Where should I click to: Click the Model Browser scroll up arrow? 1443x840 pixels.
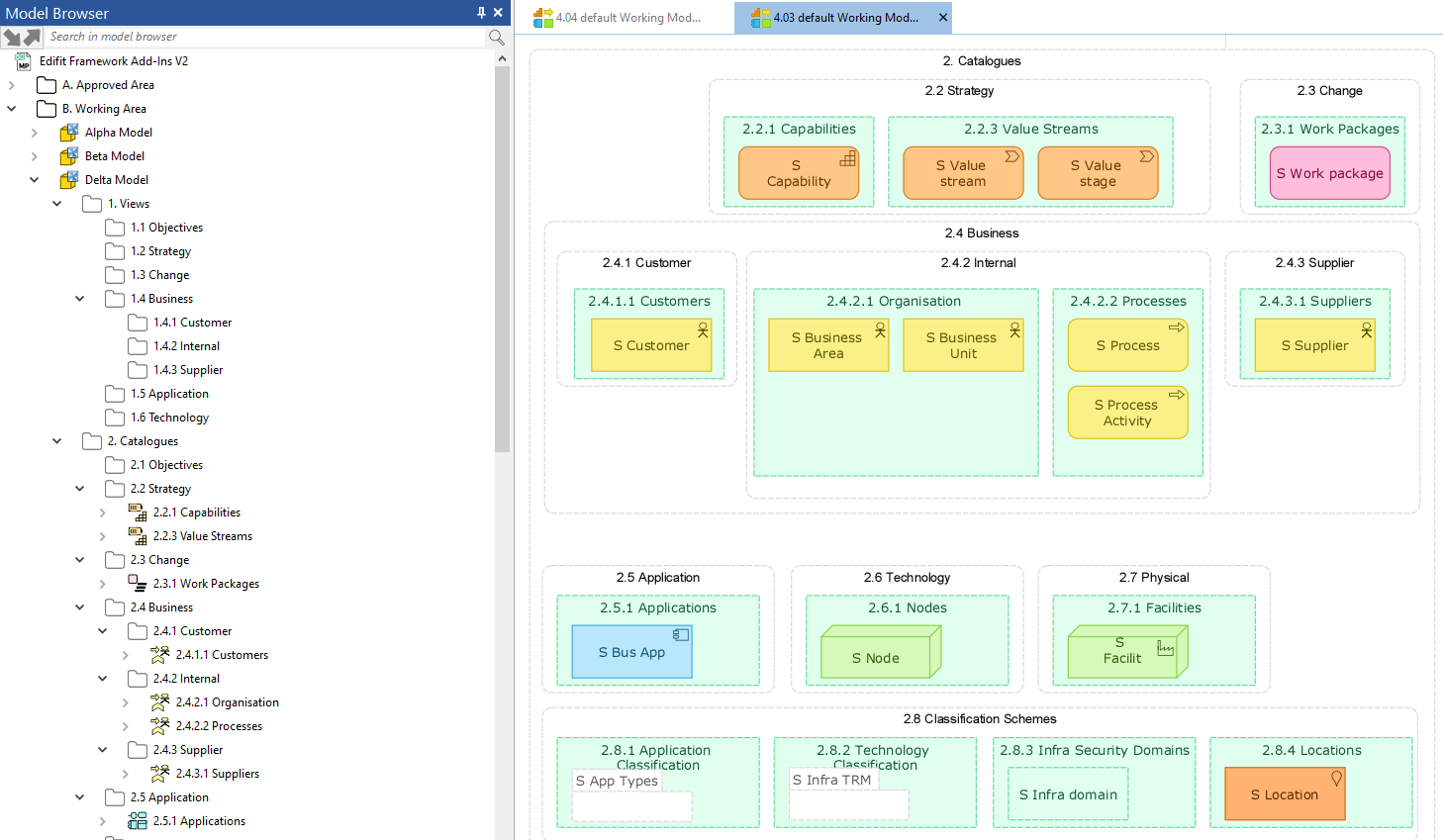point(503,59)
